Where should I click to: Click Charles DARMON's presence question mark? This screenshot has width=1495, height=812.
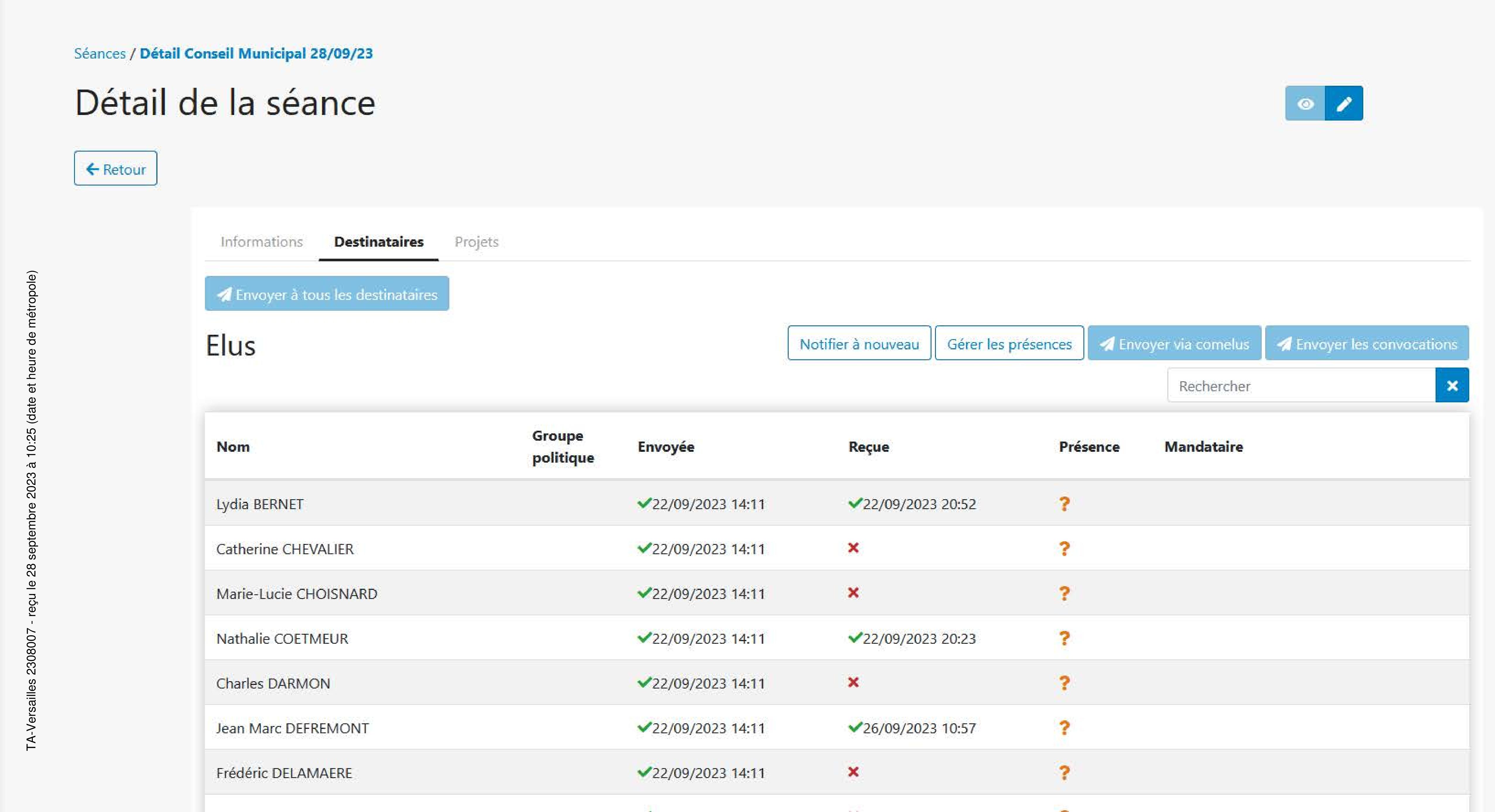click(1064, 683)
